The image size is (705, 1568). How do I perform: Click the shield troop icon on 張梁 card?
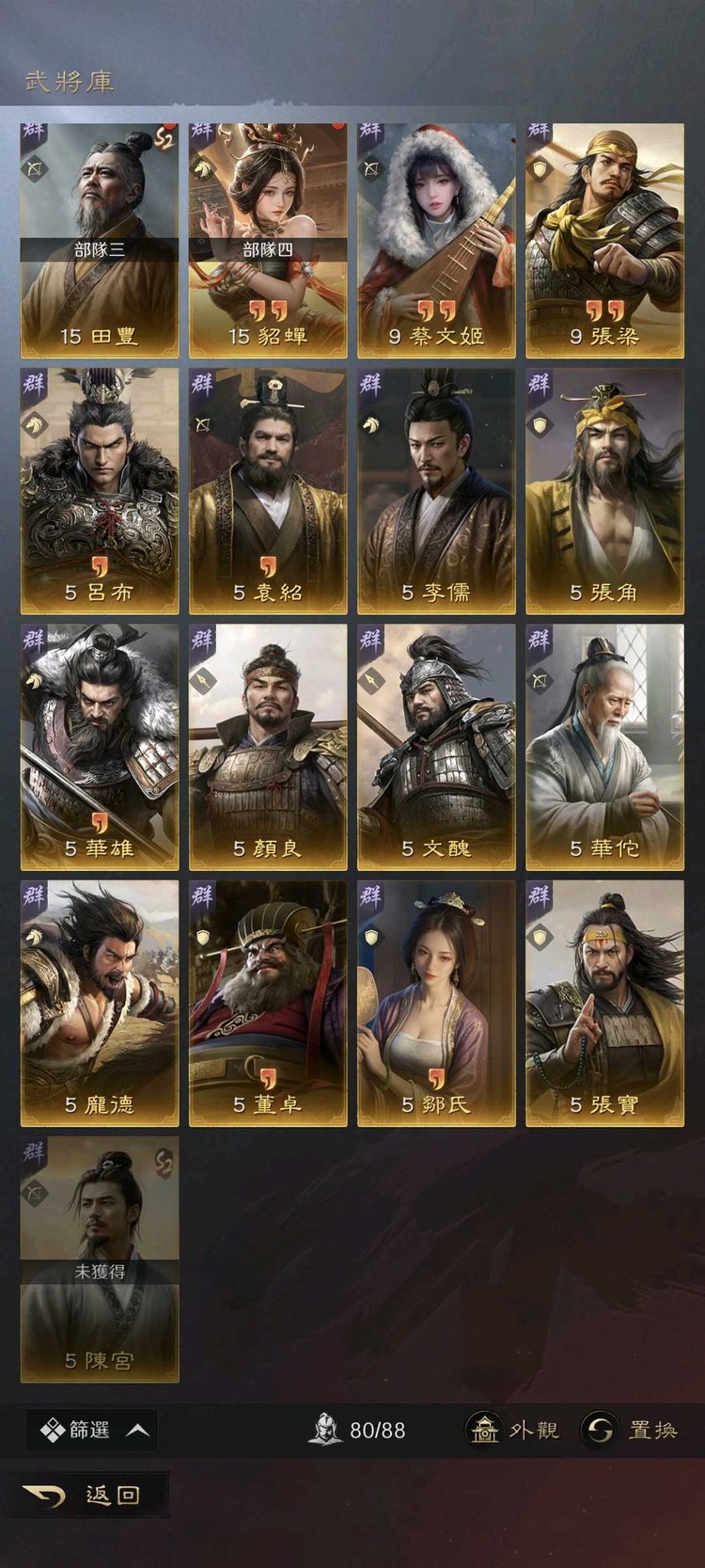click(540, 169)
